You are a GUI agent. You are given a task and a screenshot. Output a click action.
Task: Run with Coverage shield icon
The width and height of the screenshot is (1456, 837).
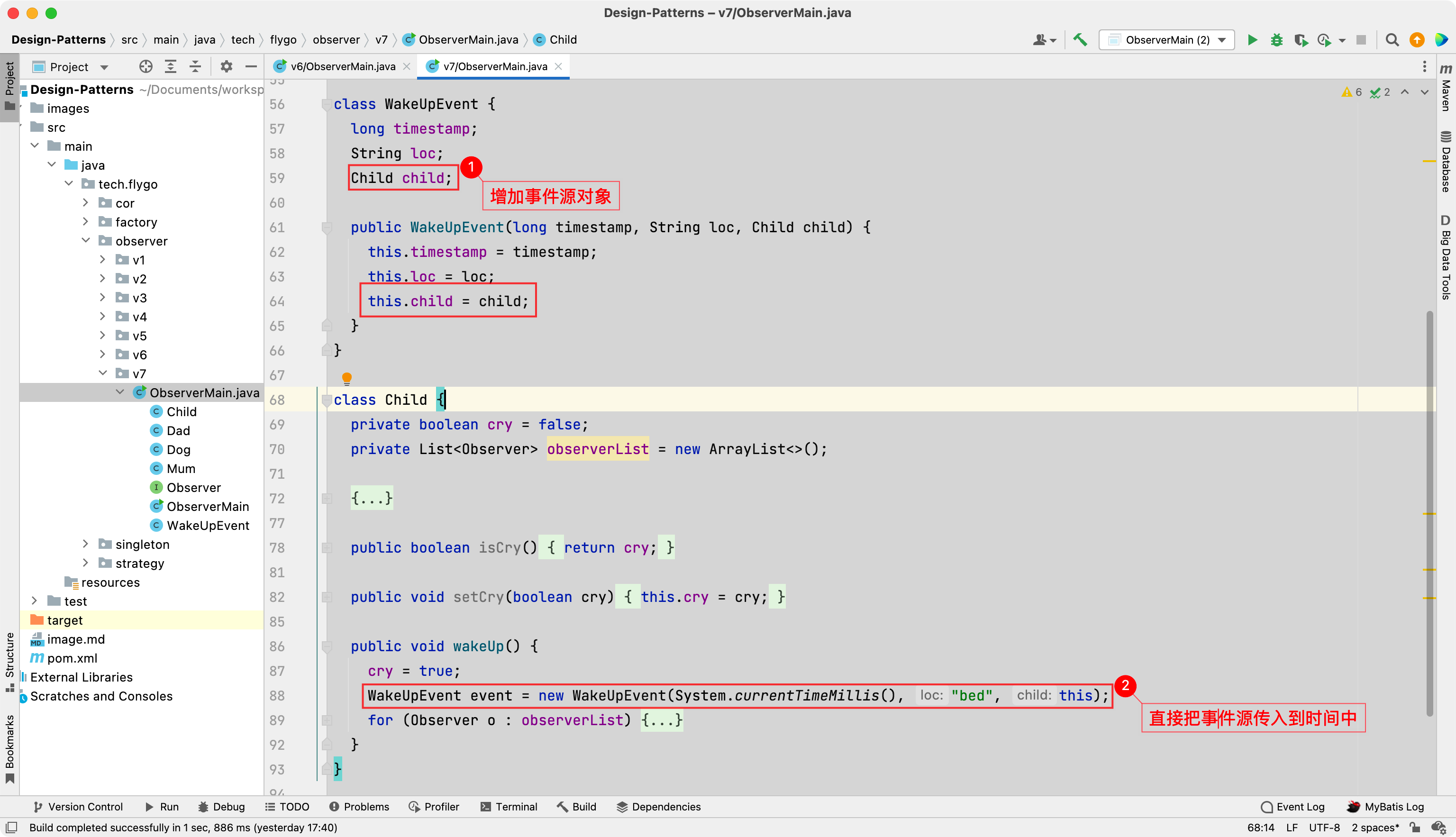click(x=1300, y=40)
